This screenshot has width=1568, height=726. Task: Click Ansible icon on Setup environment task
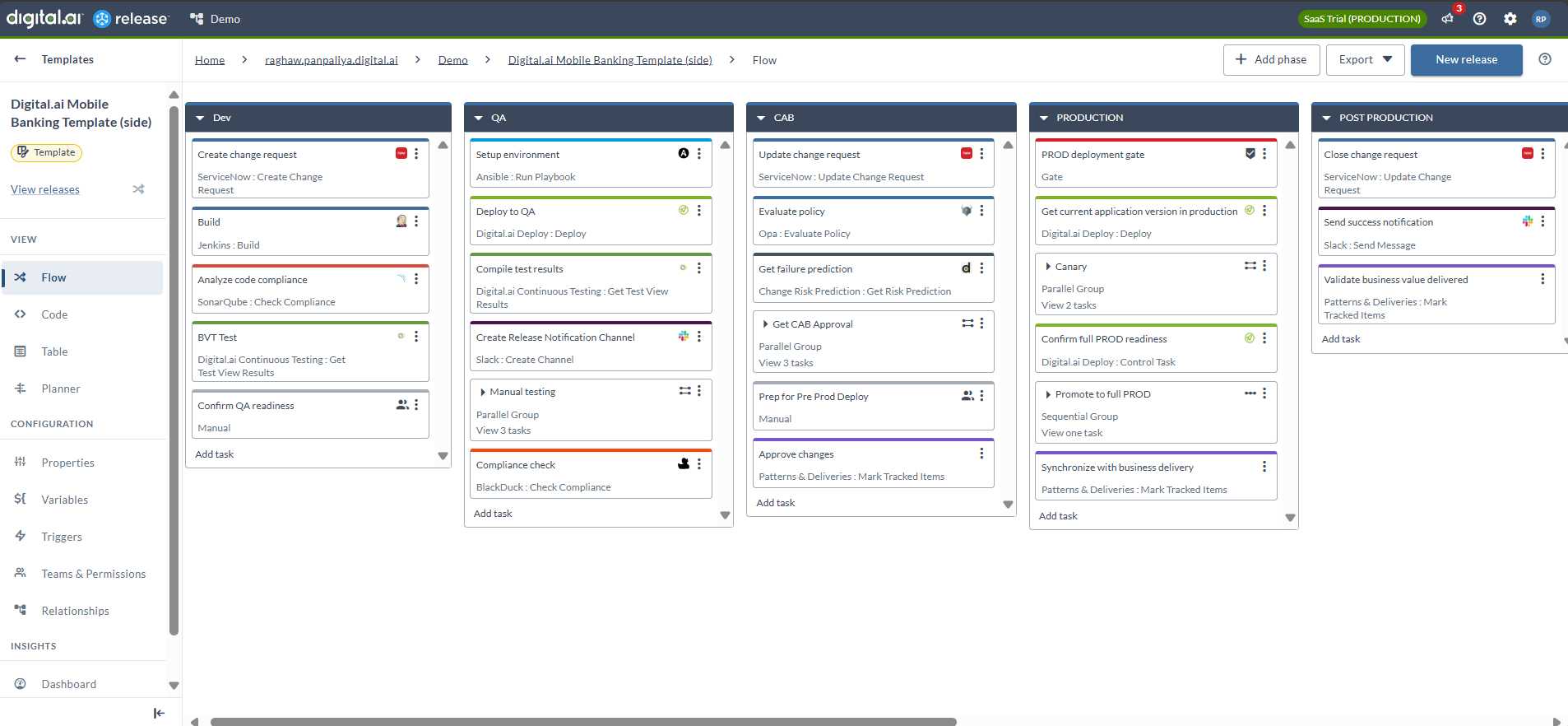tap(684, 154)
